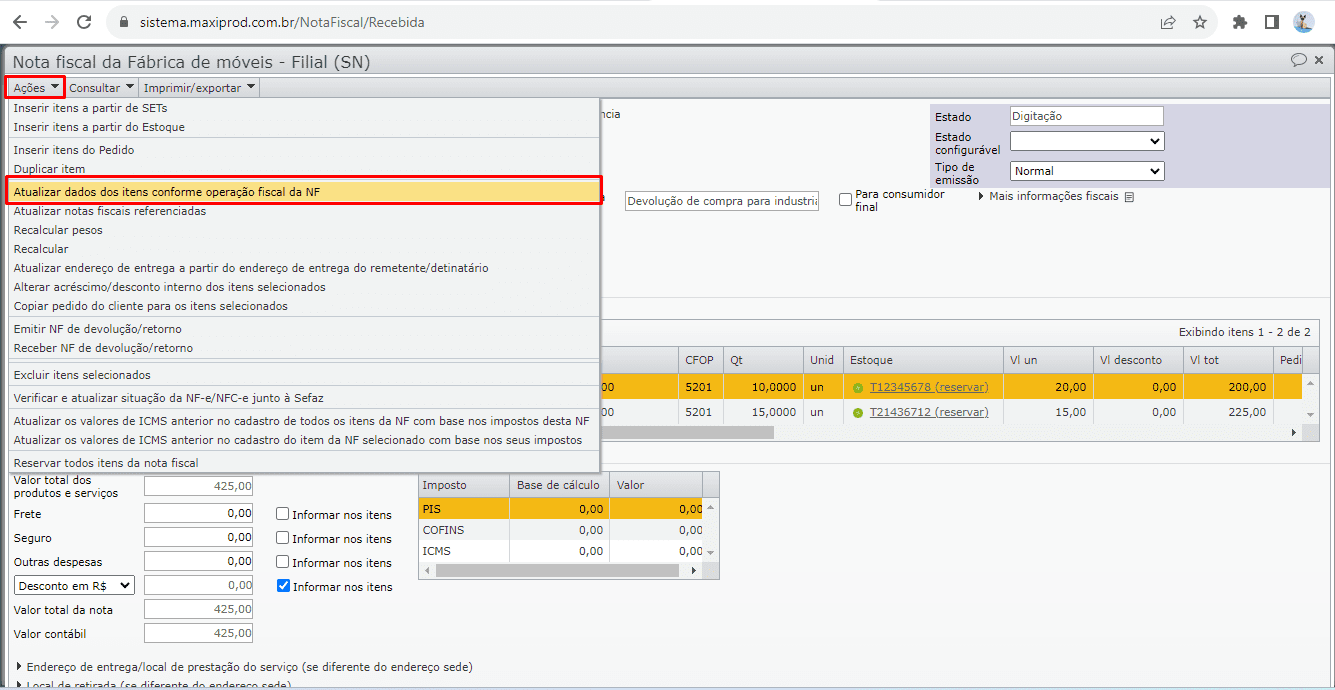Choose Recalcular pesos from menu
The image size is (1335, 690).
point(58,230)
